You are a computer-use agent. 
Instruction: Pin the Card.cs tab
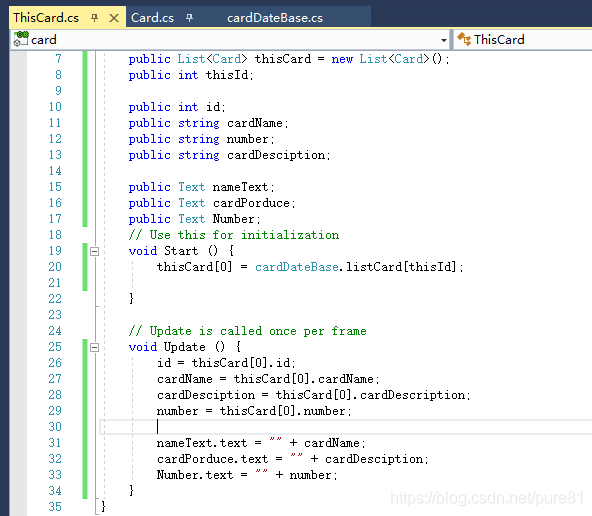(190, 17)
